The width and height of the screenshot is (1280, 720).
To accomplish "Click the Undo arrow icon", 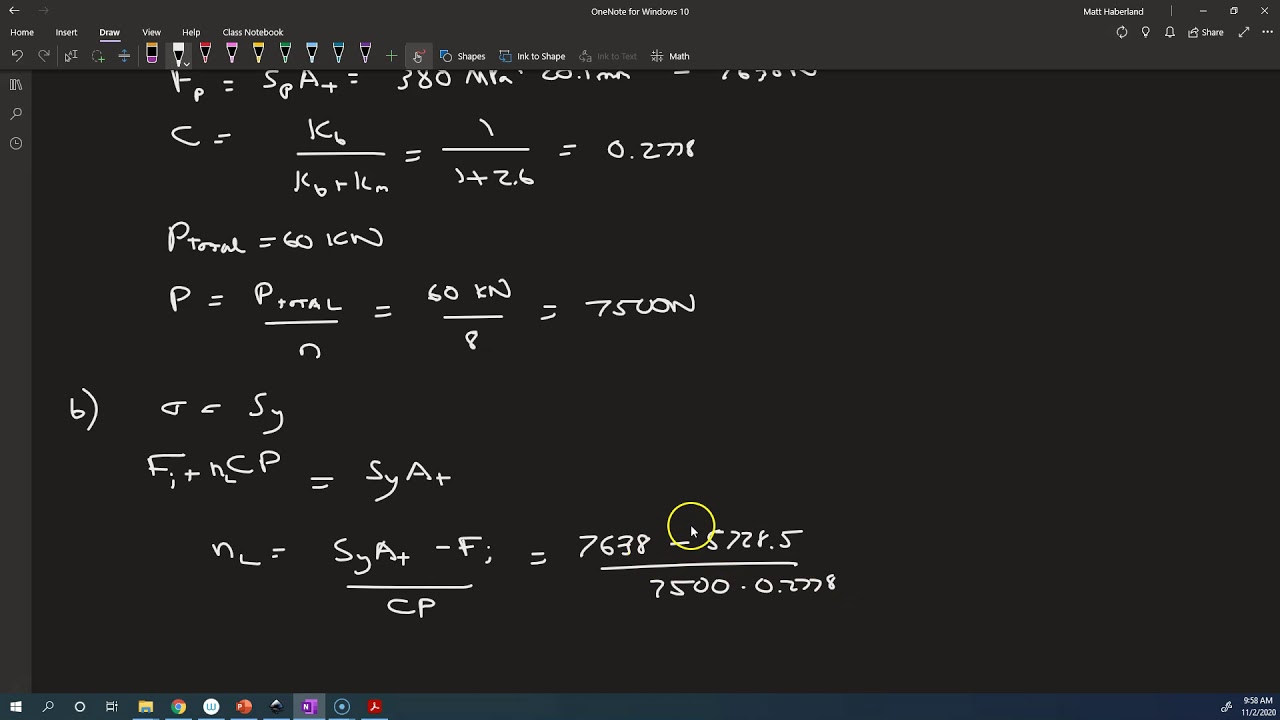I will [x=17, y=56].
